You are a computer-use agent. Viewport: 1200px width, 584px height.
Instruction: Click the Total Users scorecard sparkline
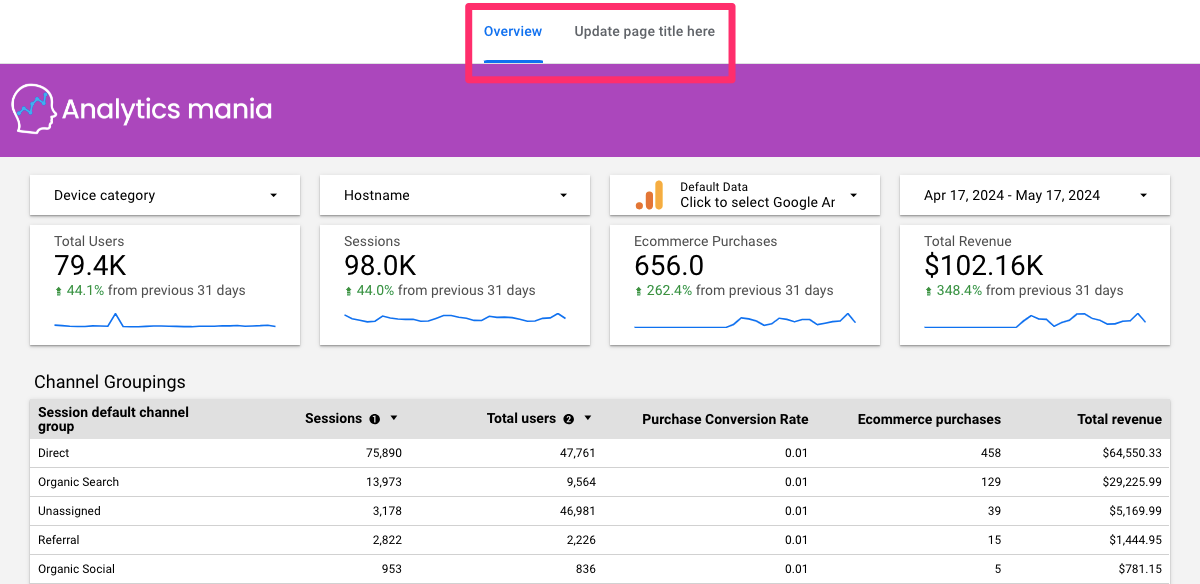(165, 323)
